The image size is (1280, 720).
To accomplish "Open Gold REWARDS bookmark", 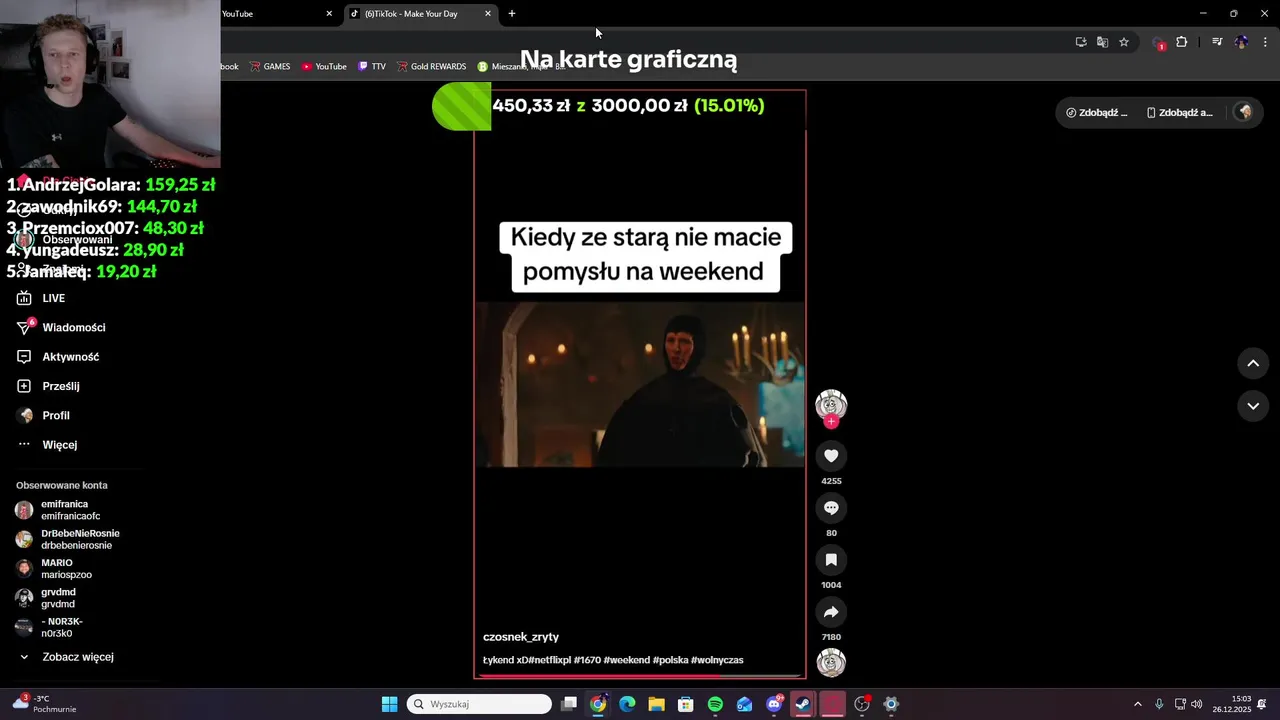I will click(x=431, y=67).
